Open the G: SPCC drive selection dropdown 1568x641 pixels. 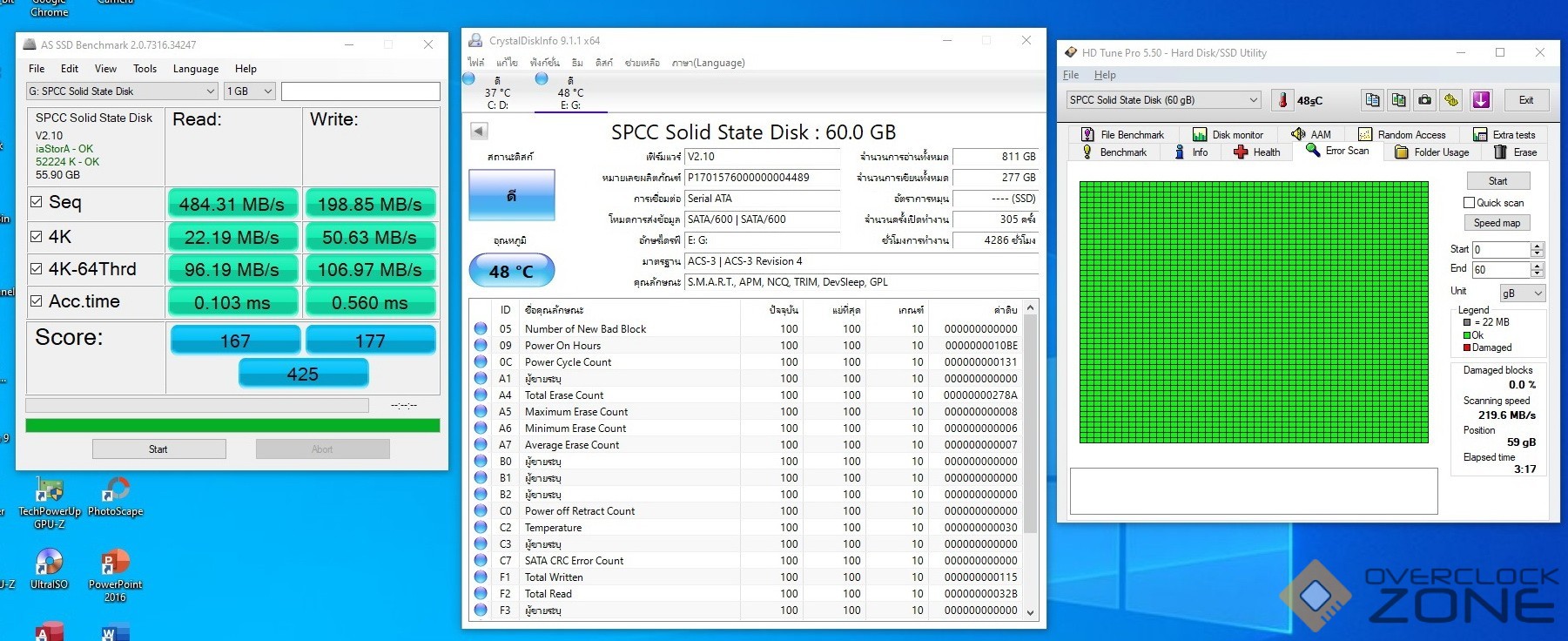[122, 91]
